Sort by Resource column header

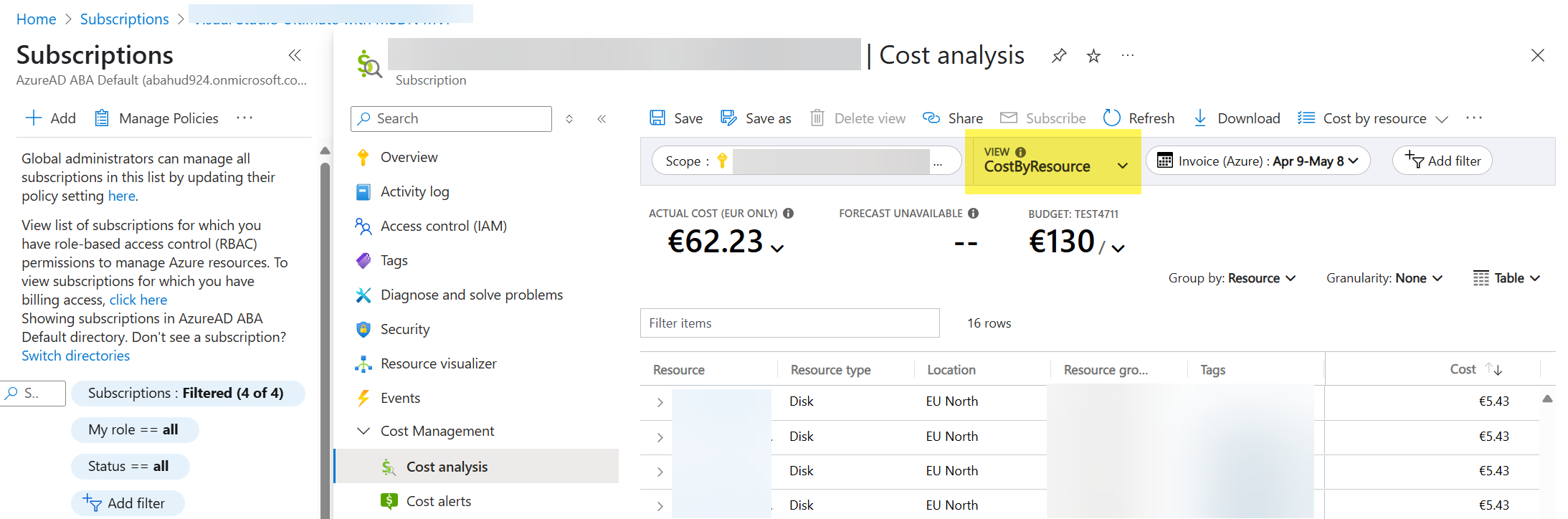(679, 370)
